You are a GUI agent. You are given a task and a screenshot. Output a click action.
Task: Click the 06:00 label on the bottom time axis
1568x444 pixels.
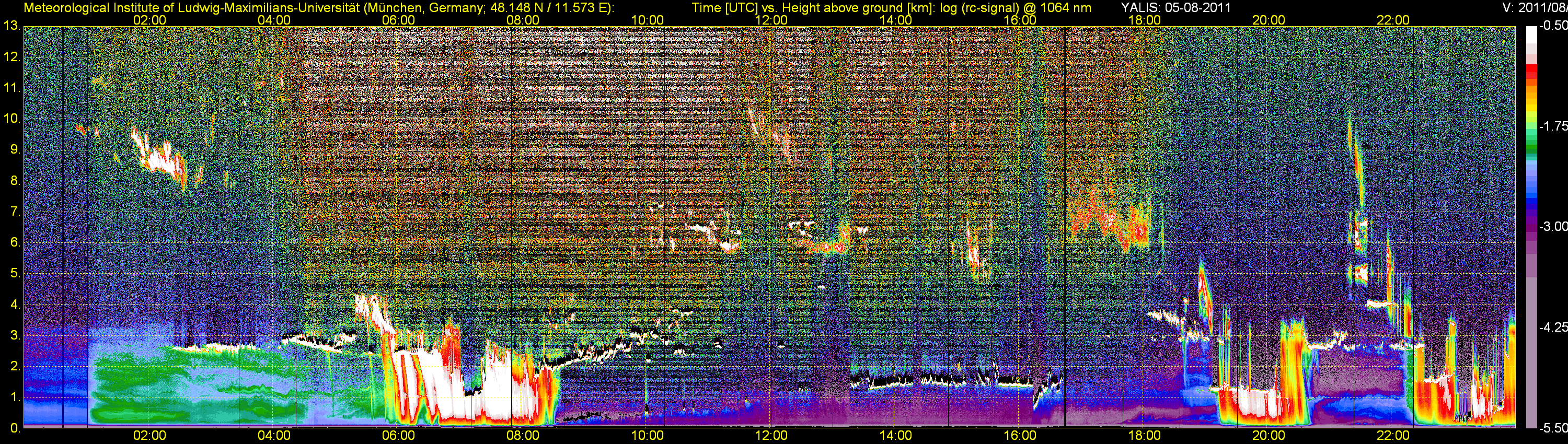399,436
